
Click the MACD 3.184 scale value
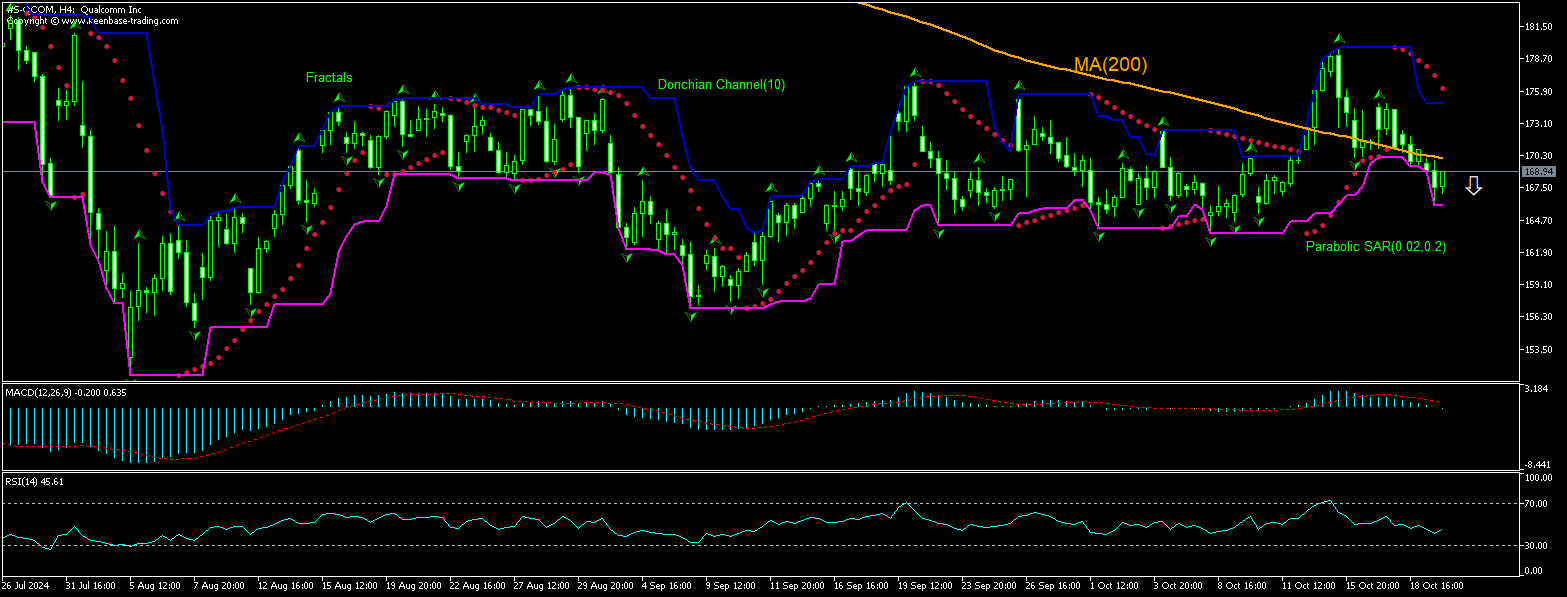tap(1535, 388)
